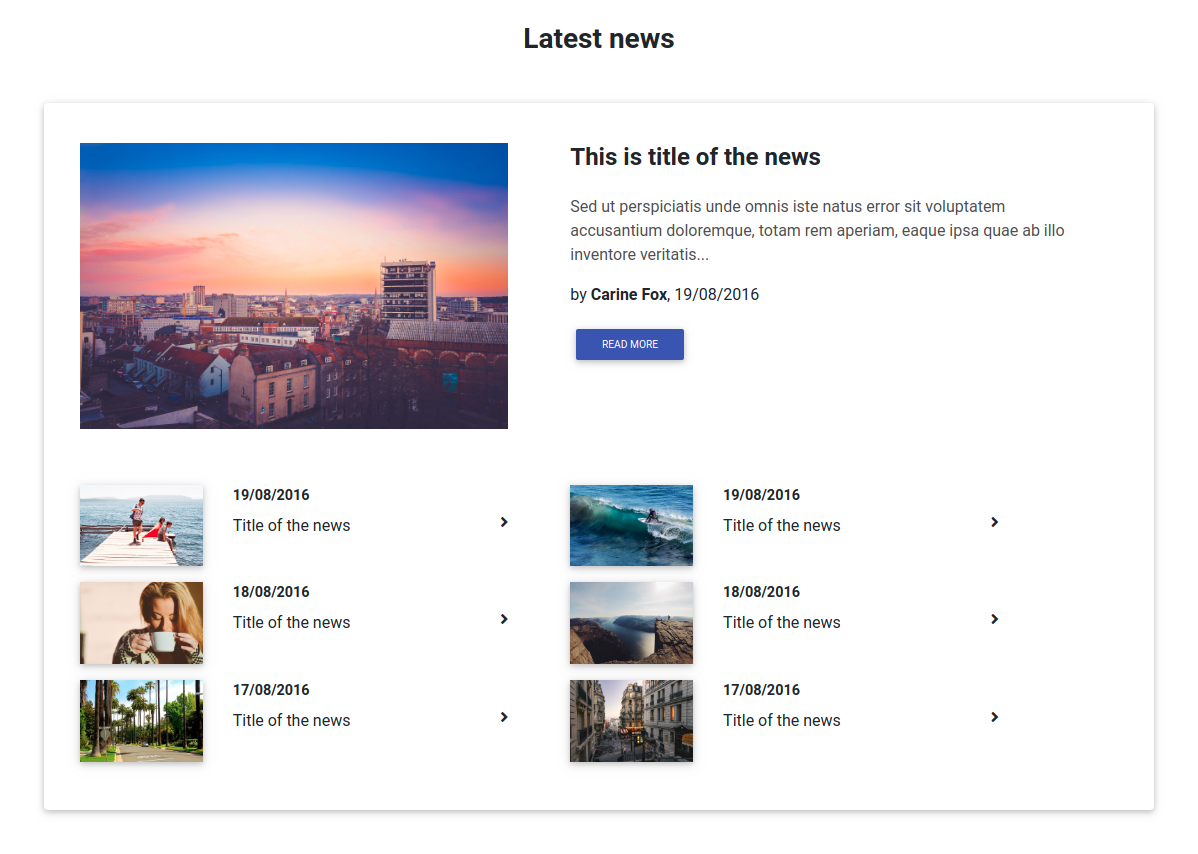
Task: Select the palm tree lined road thumbnail
Action: click(x=141, y=720)
